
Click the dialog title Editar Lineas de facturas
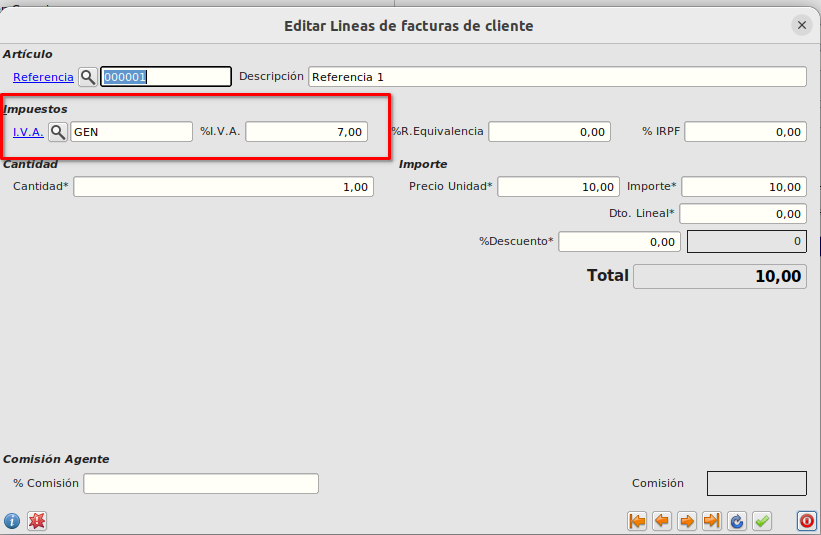coord(409,26)
